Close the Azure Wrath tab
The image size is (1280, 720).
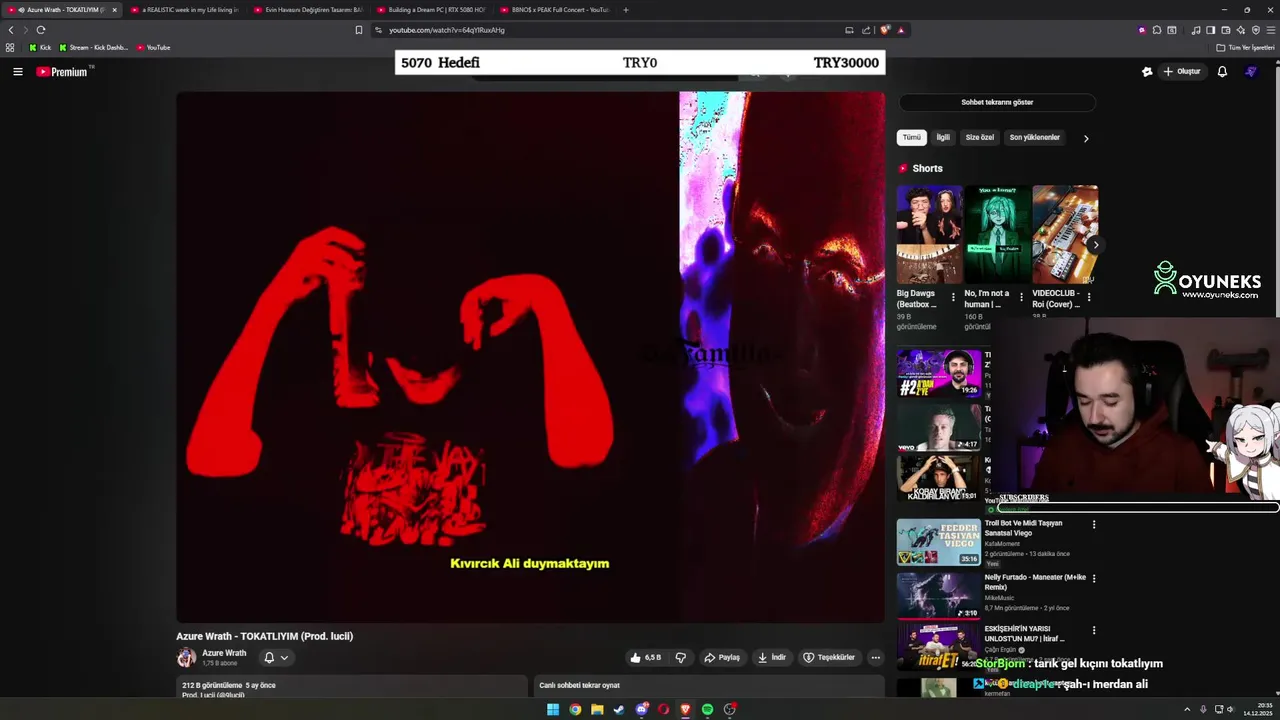(x=114, y=10)
